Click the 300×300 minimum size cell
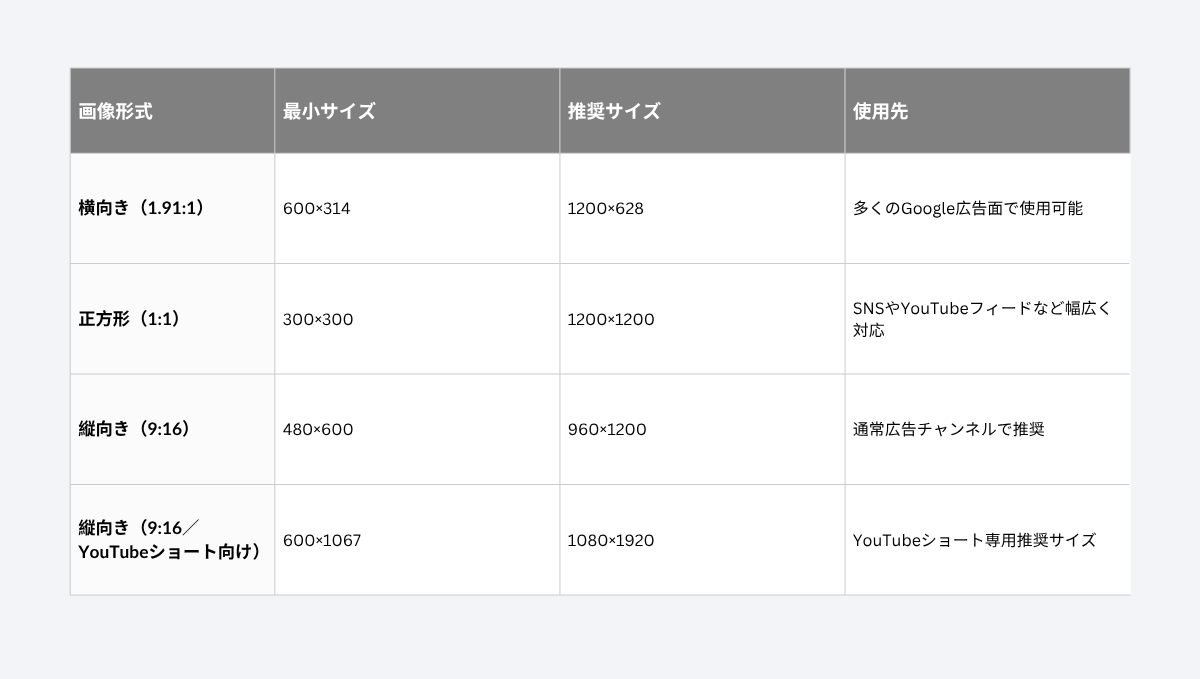 pyautogui.click(x=417, y=319)
